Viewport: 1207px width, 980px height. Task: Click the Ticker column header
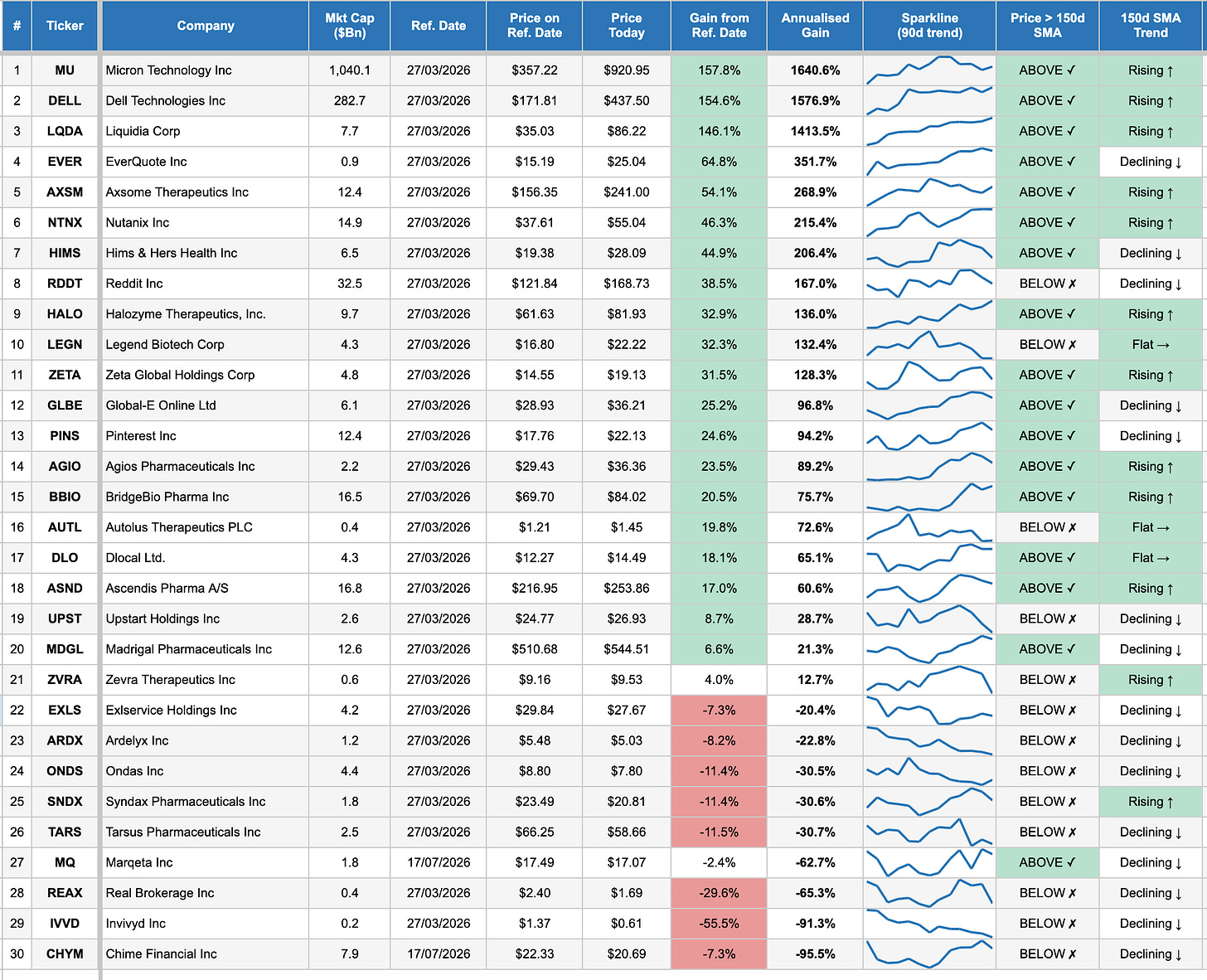(x=65, y=26)
